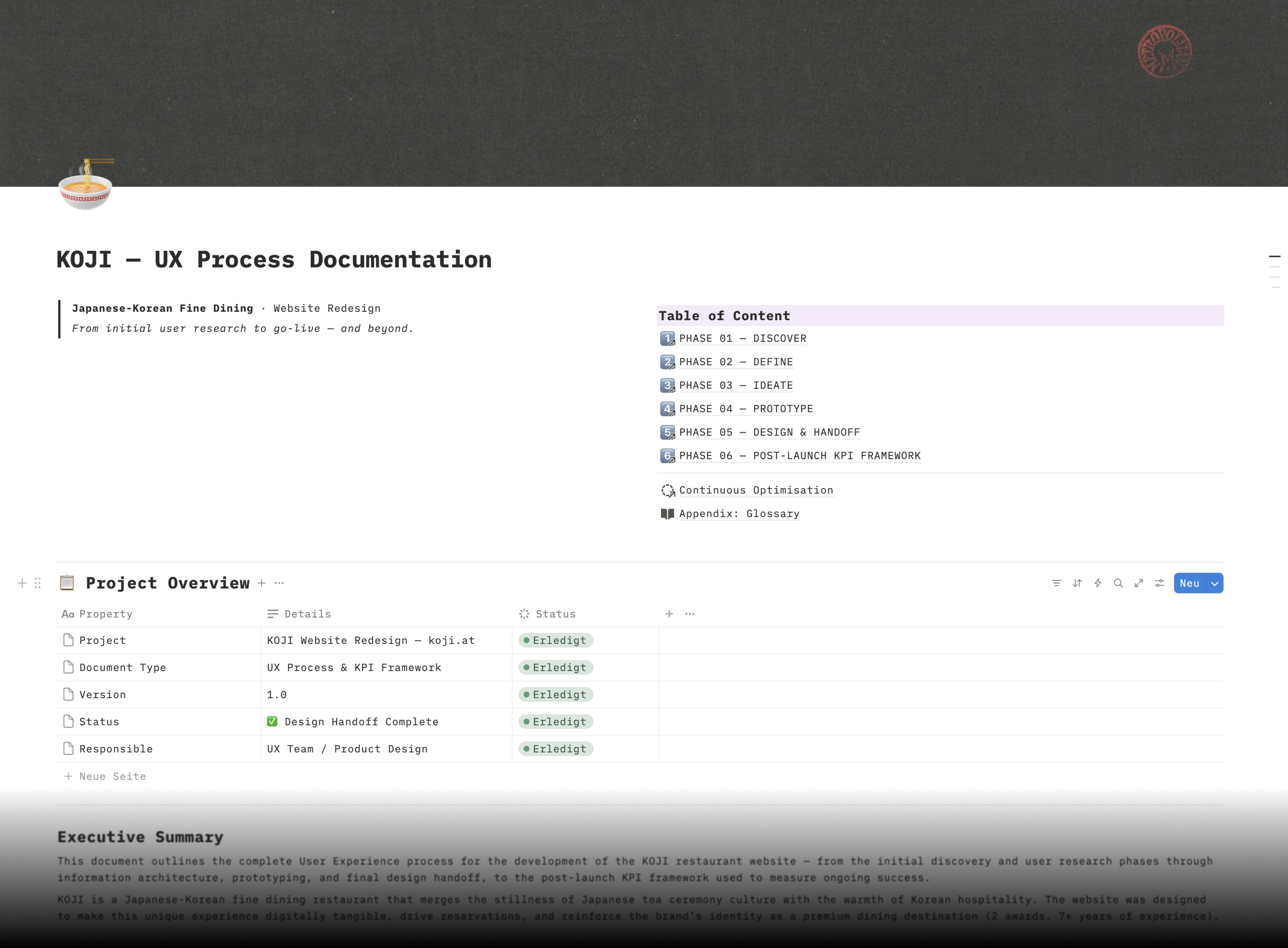
Task: Open database full page with expand icon
Action: 1139,583
